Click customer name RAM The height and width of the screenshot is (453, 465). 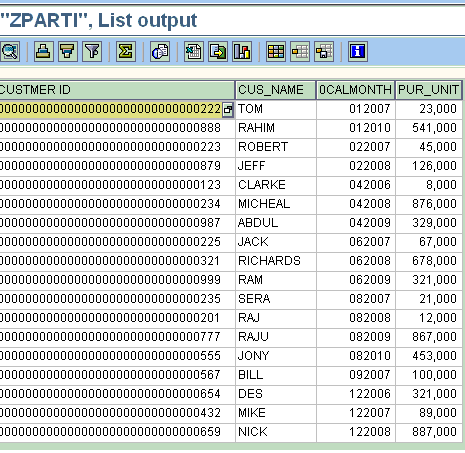pyautogui.click(x=250, y=280)
